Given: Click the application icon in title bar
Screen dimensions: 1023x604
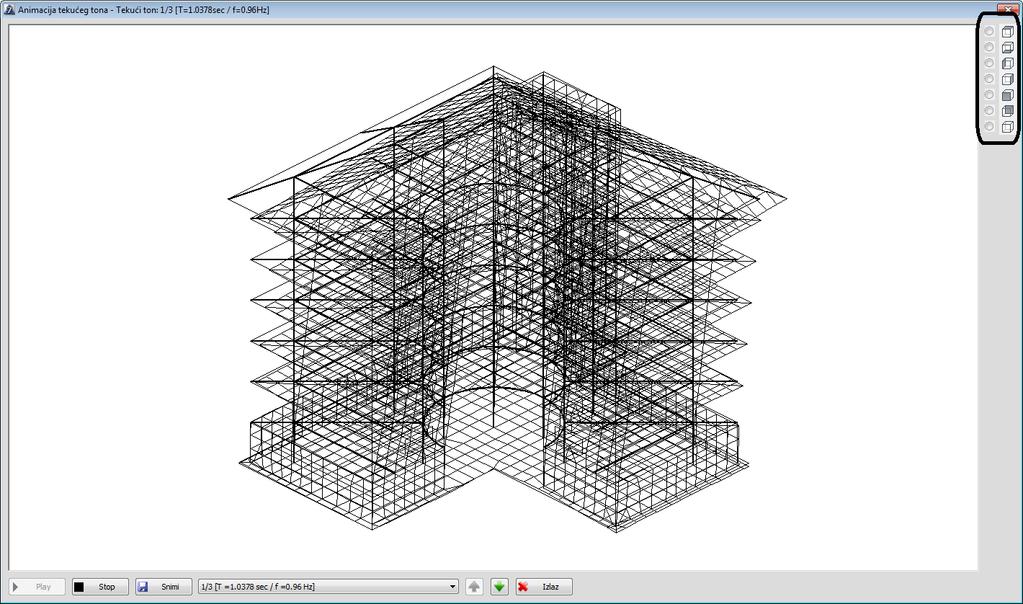Looking at the screenshot, I should point(9,10).
